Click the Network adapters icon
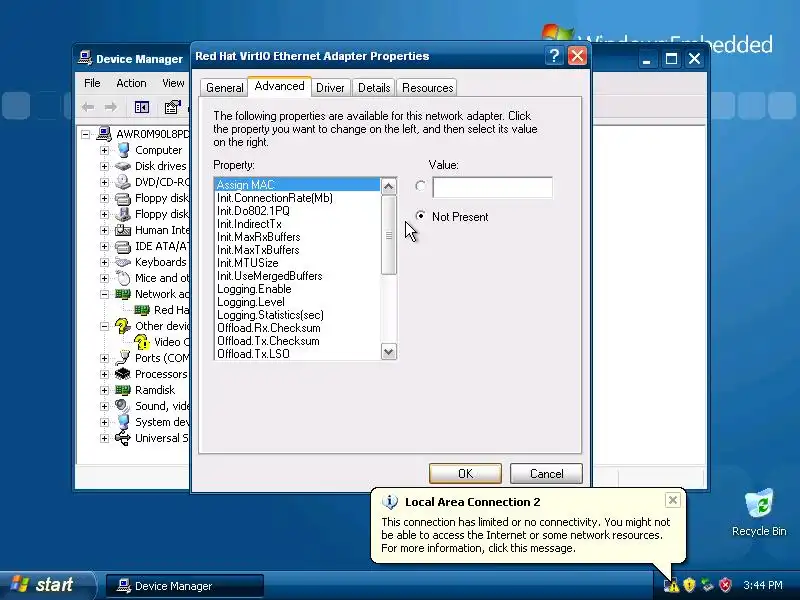The width and height of the screenshot is (800, 600). click(123, 294)
